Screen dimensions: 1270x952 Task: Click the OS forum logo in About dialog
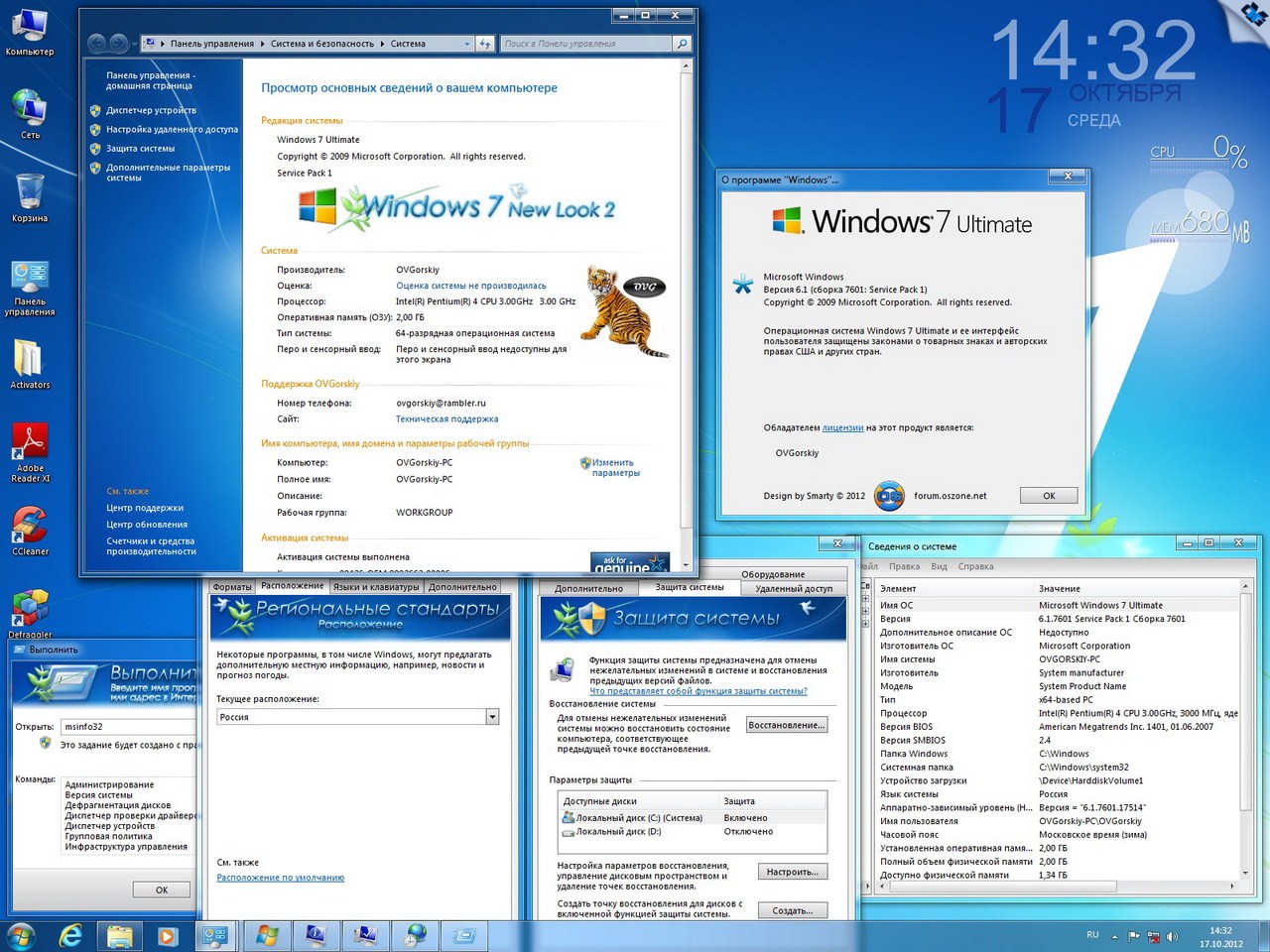[889, 495]
